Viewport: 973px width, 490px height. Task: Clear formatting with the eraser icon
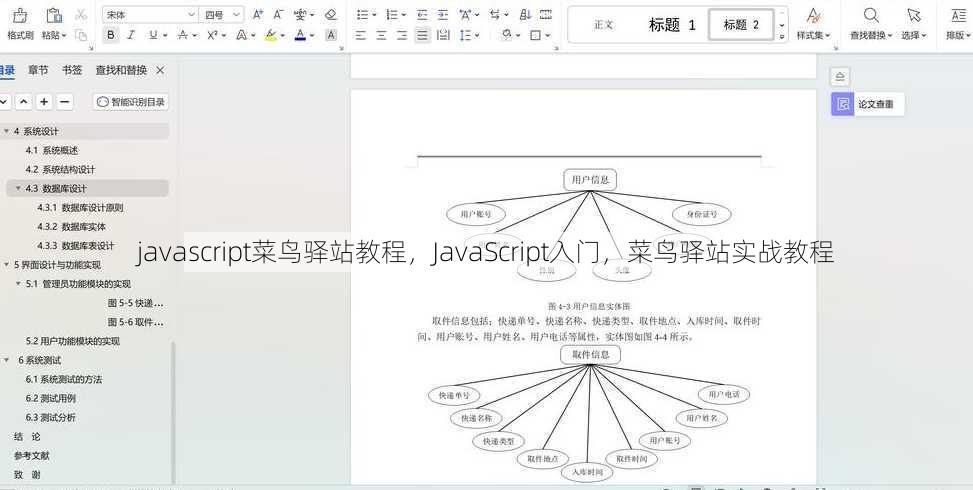[x=331, y=14]
